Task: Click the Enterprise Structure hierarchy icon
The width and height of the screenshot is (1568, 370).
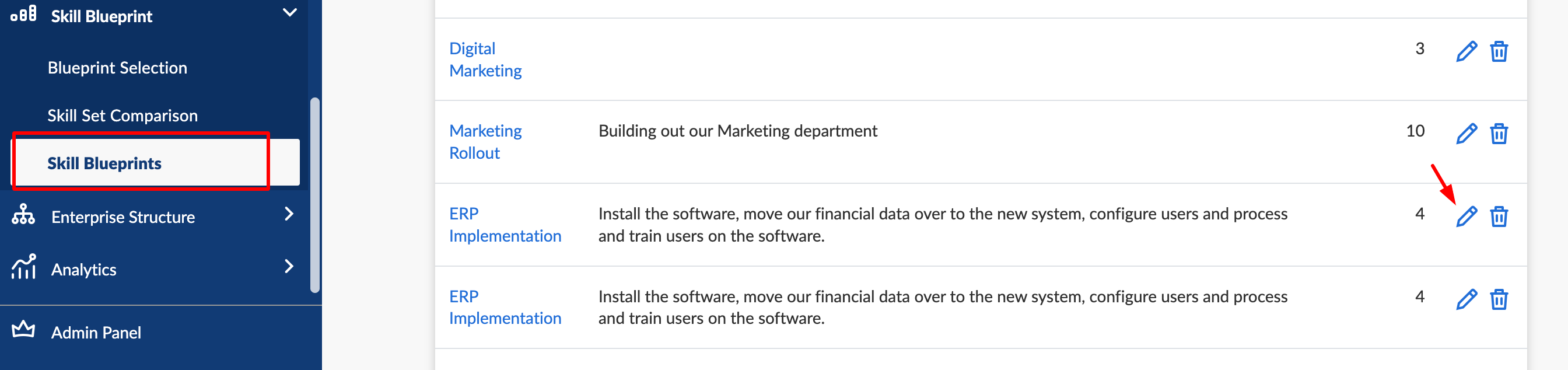Action: coord(23,214)
